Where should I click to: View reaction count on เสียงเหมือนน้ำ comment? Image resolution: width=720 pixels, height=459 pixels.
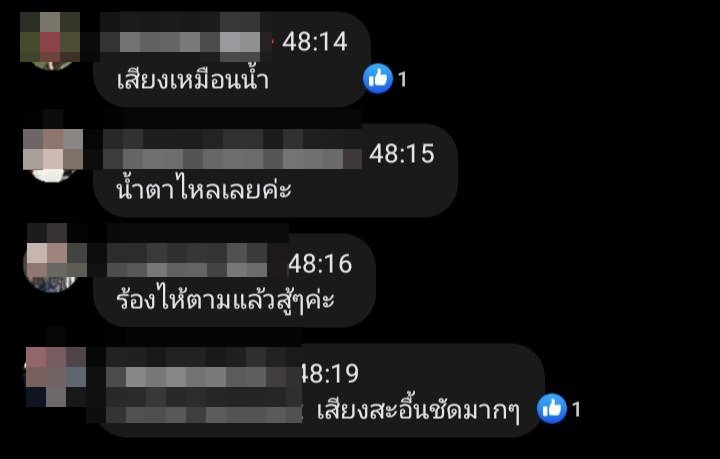[402, 79]
